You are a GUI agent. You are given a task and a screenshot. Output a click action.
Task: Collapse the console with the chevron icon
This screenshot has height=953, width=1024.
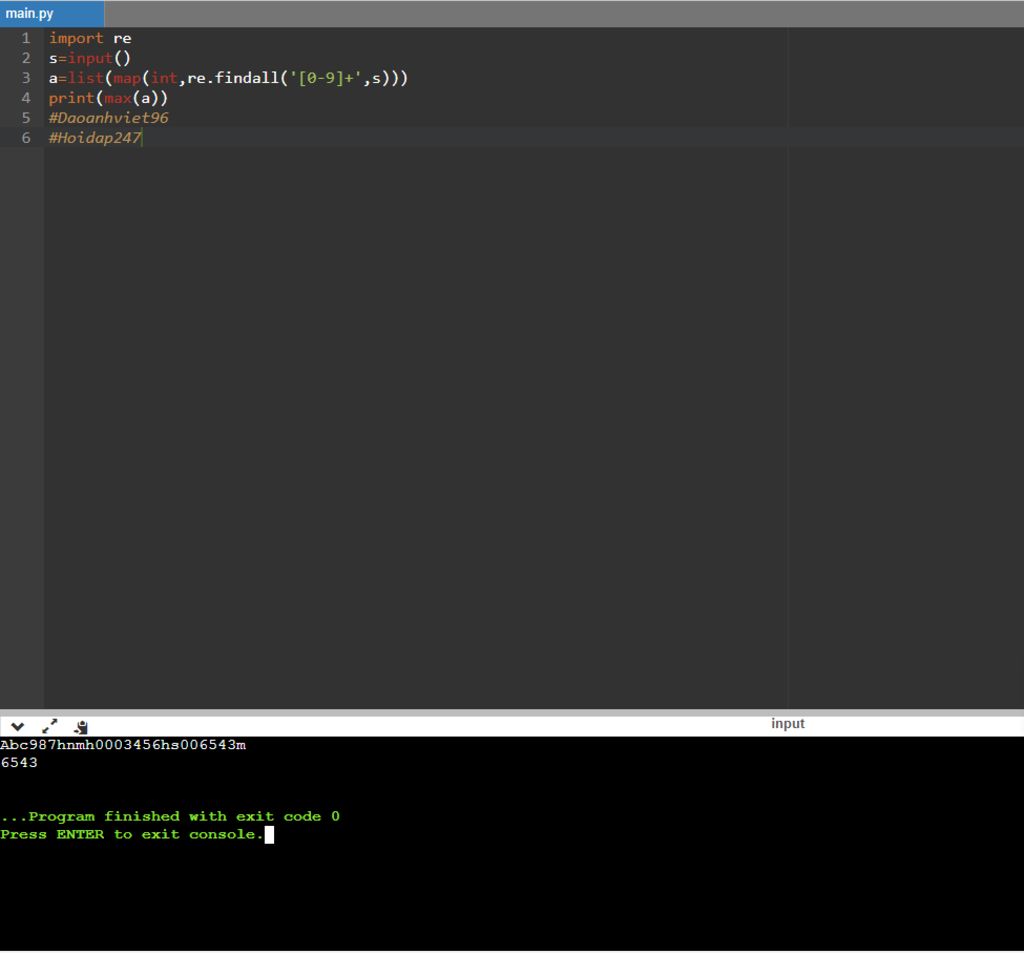tap(18, 727)
